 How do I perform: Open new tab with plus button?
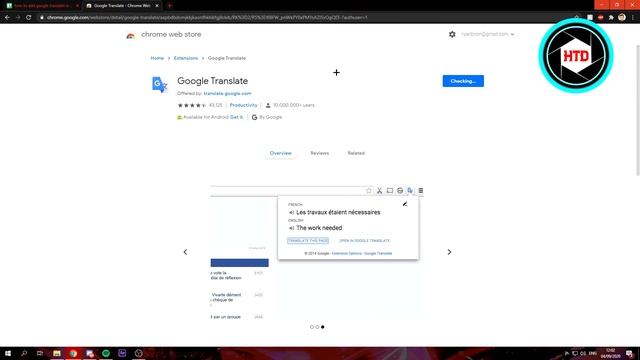[169, 6]
